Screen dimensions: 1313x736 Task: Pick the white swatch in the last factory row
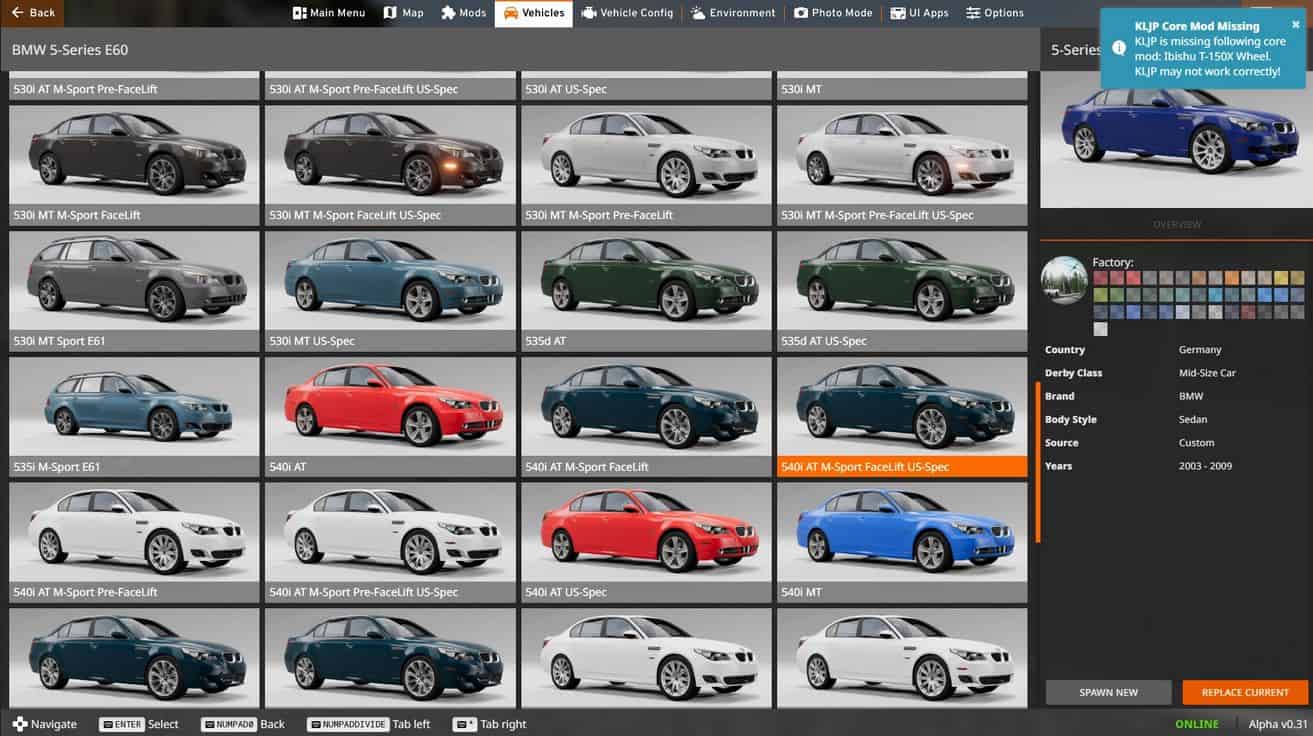pos(1100,329)
